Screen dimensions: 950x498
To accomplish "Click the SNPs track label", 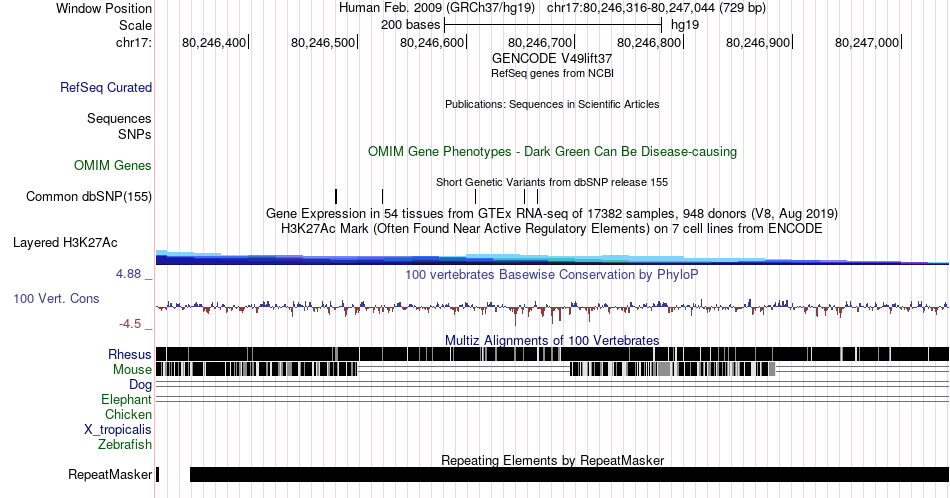I will [135, 134].
